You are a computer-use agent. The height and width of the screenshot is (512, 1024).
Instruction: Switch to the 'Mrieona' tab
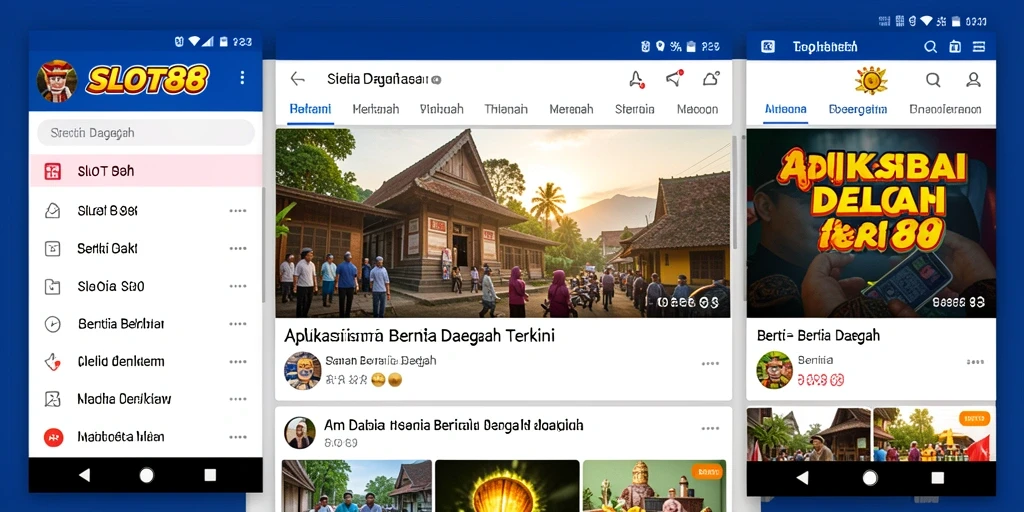click(786, 109)
